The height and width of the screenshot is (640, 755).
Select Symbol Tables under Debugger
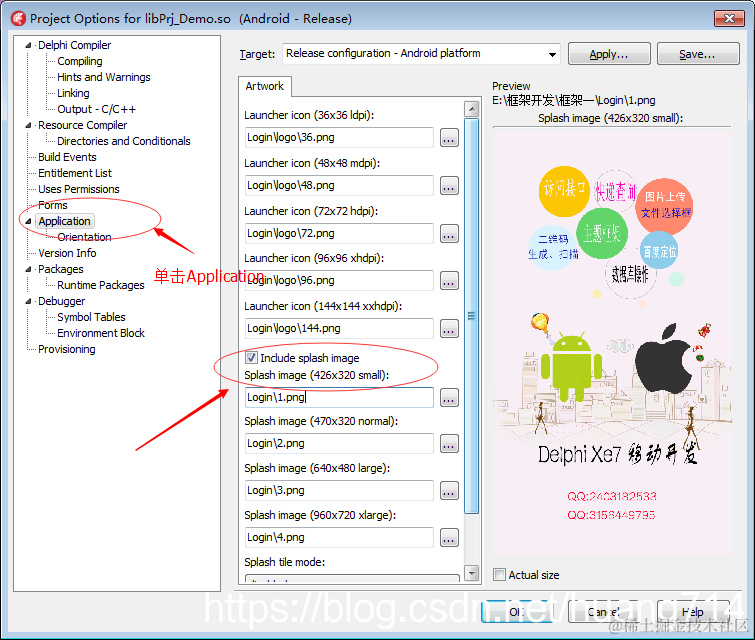(91, 317)
